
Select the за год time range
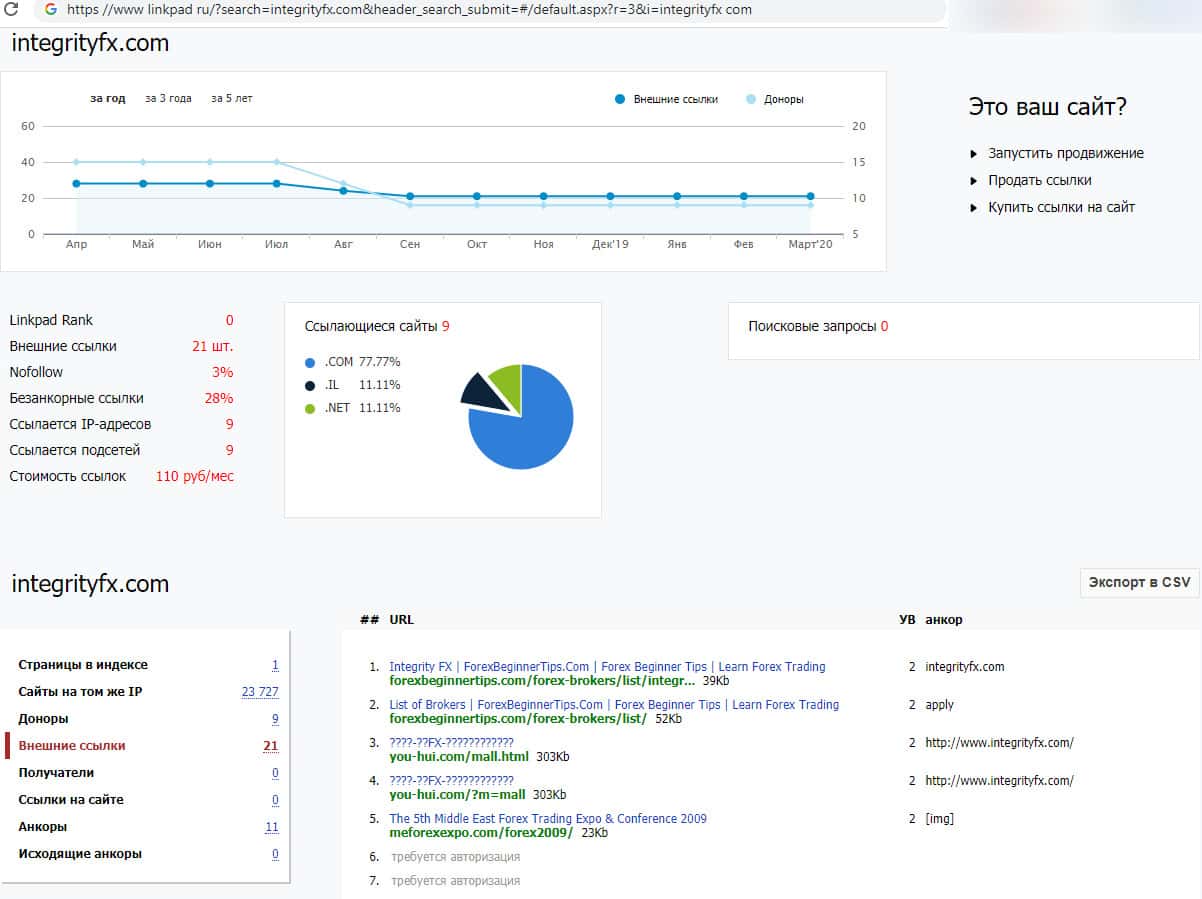108,98
